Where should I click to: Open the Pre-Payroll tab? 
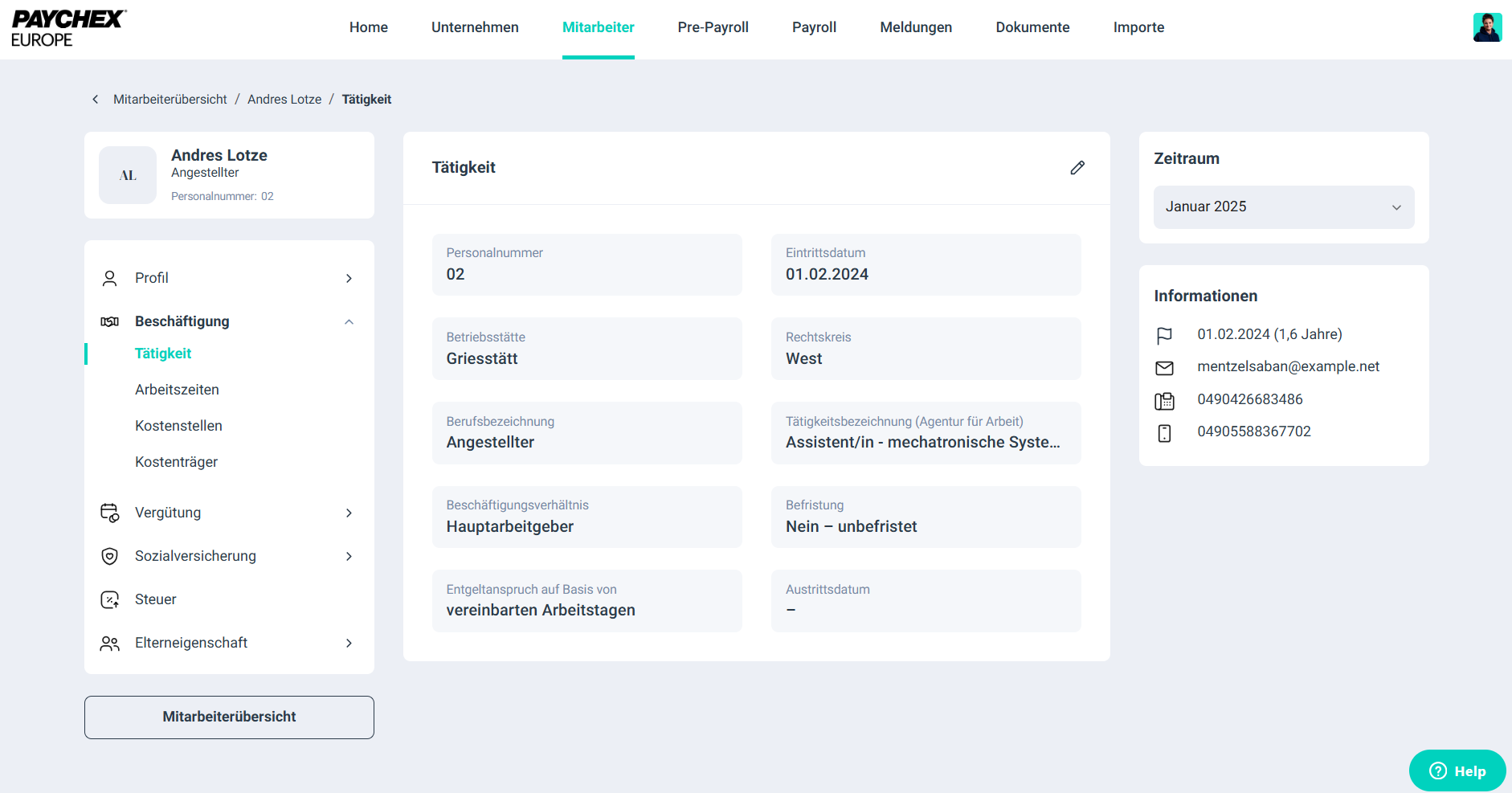(713, 27)
